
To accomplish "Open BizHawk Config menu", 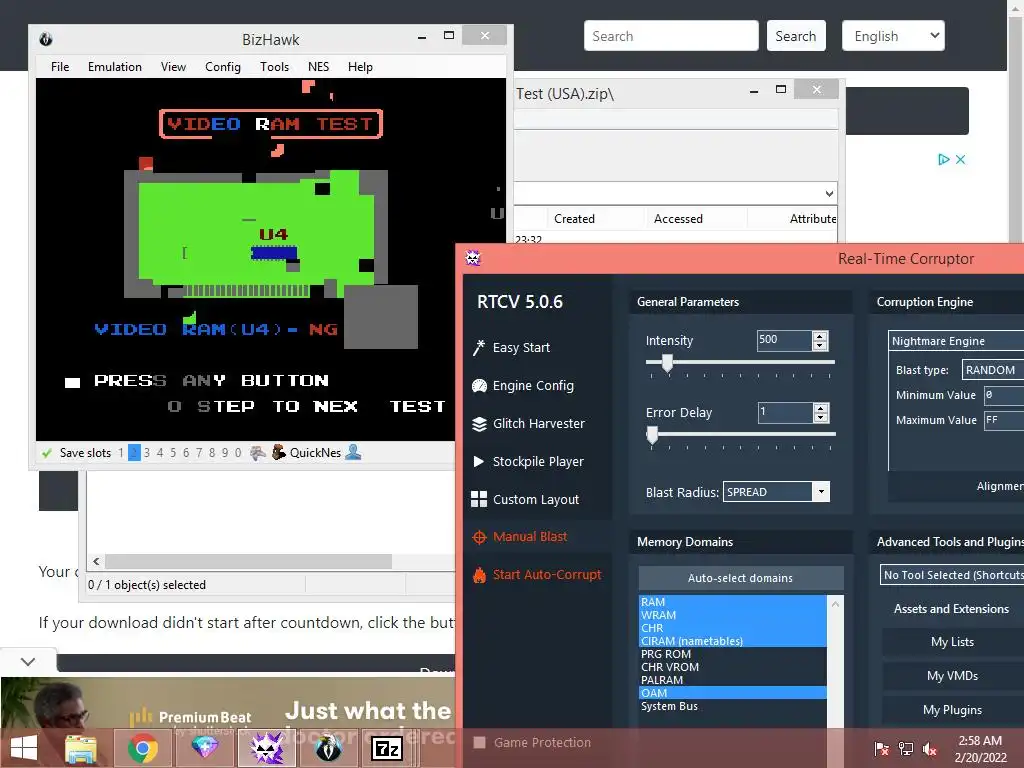I will click(x=223, y=67).
